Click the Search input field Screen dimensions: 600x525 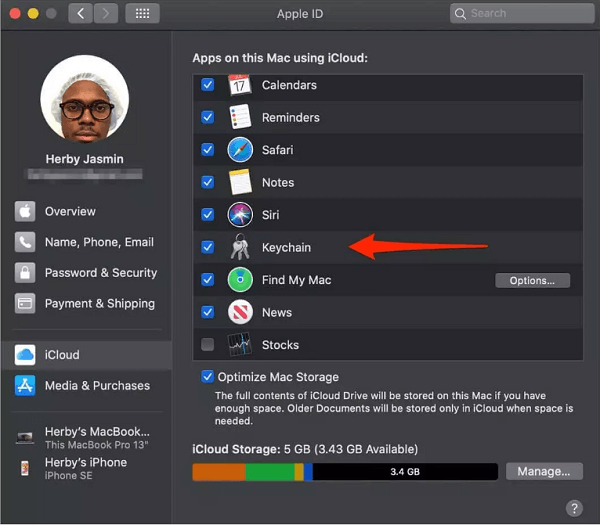click(x=522, y=14)
